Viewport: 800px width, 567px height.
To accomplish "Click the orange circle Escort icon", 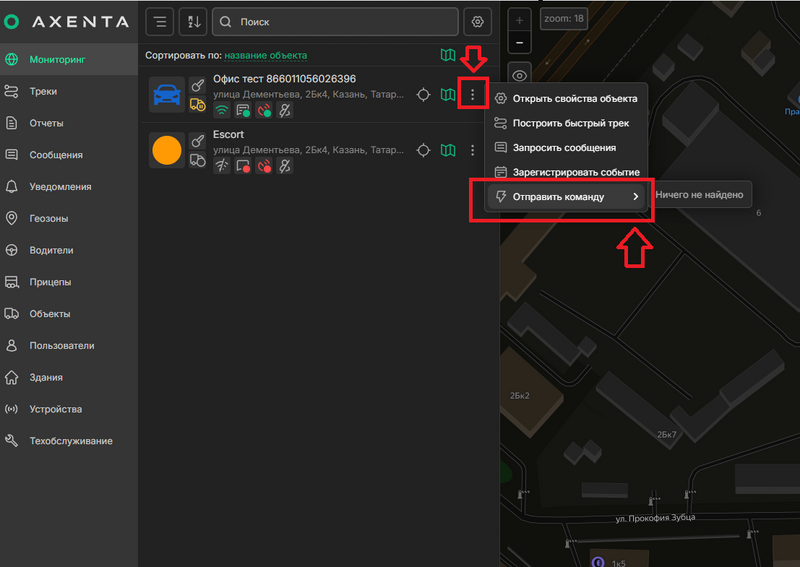I will click(167, 150).
